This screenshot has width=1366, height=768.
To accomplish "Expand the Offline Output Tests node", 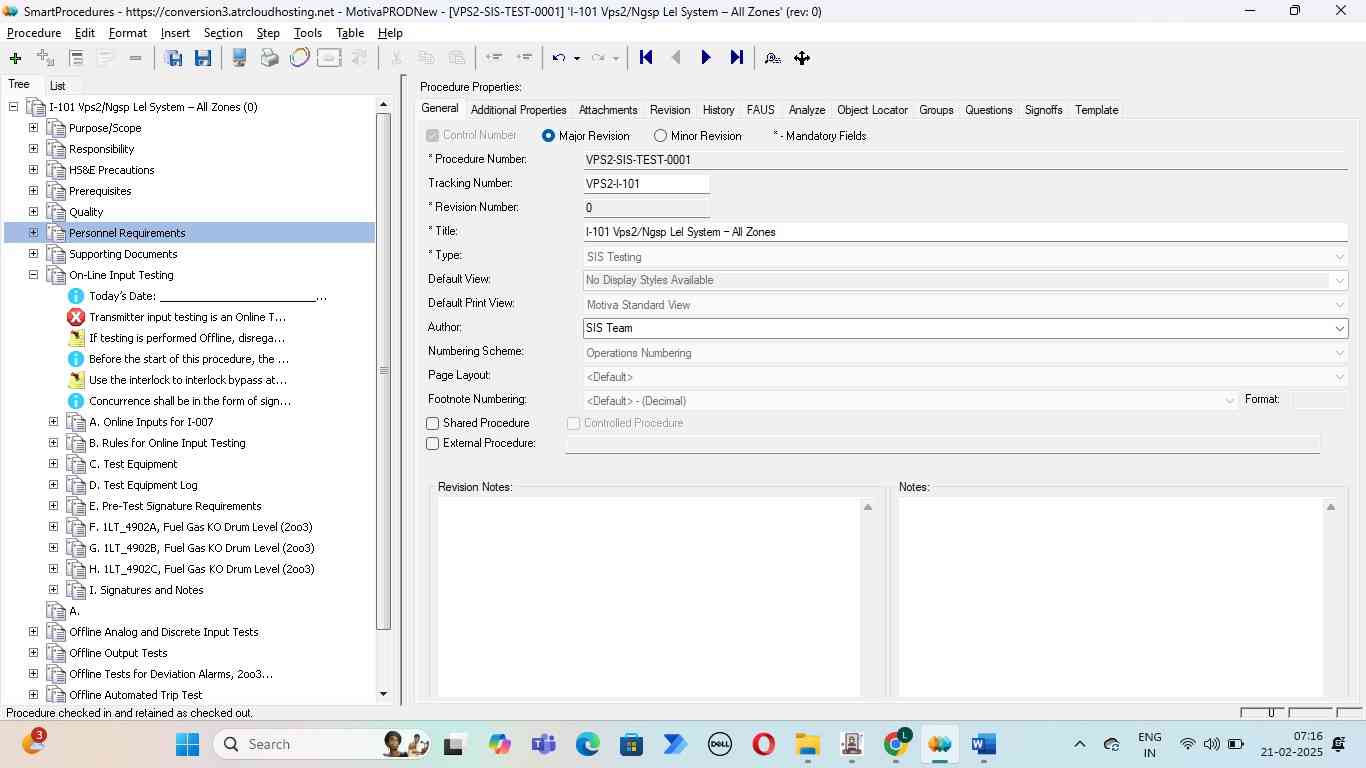I will (33, 653).
